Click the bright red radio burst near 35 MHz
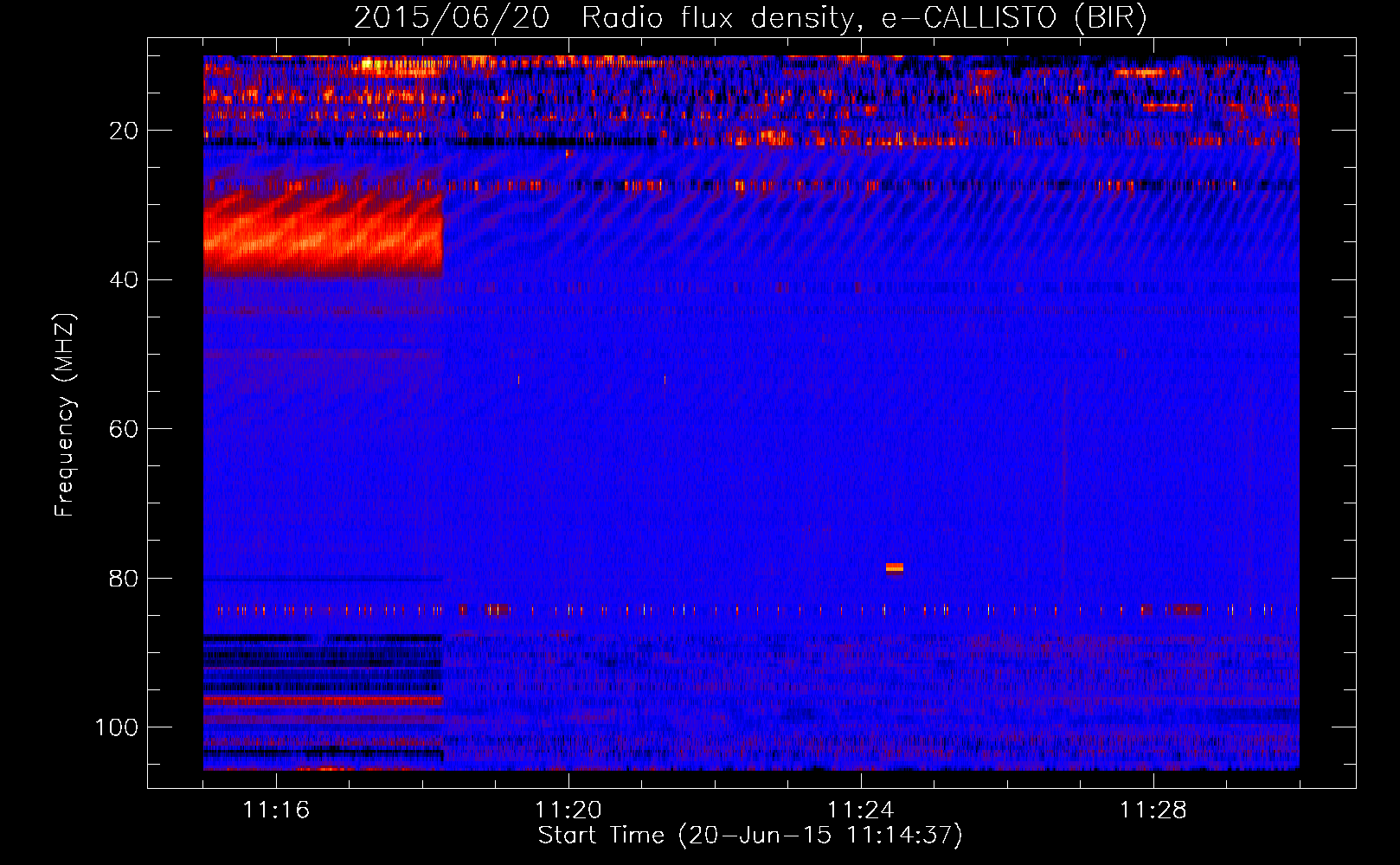 point(324,235)
